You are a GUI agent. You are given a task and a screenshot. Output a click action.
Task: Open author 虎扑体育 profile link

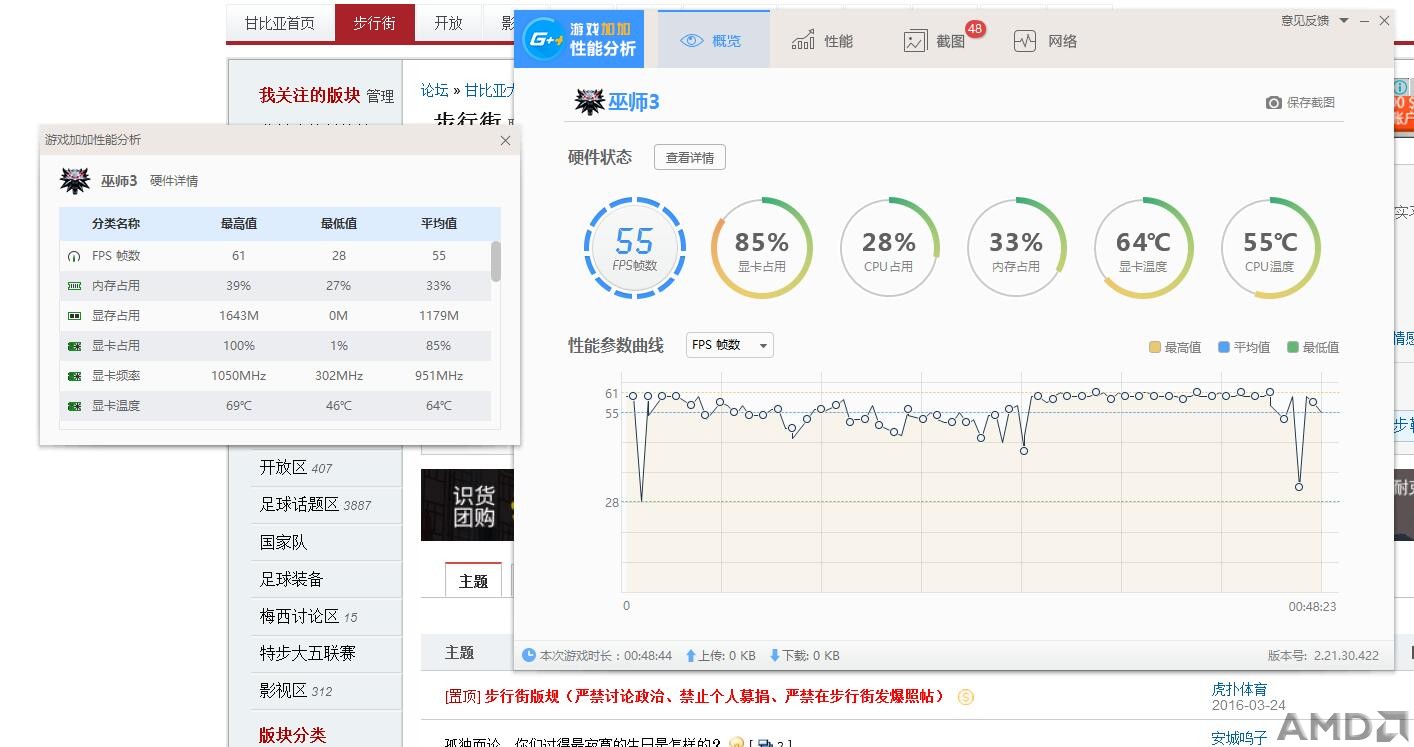[1239, 689]
